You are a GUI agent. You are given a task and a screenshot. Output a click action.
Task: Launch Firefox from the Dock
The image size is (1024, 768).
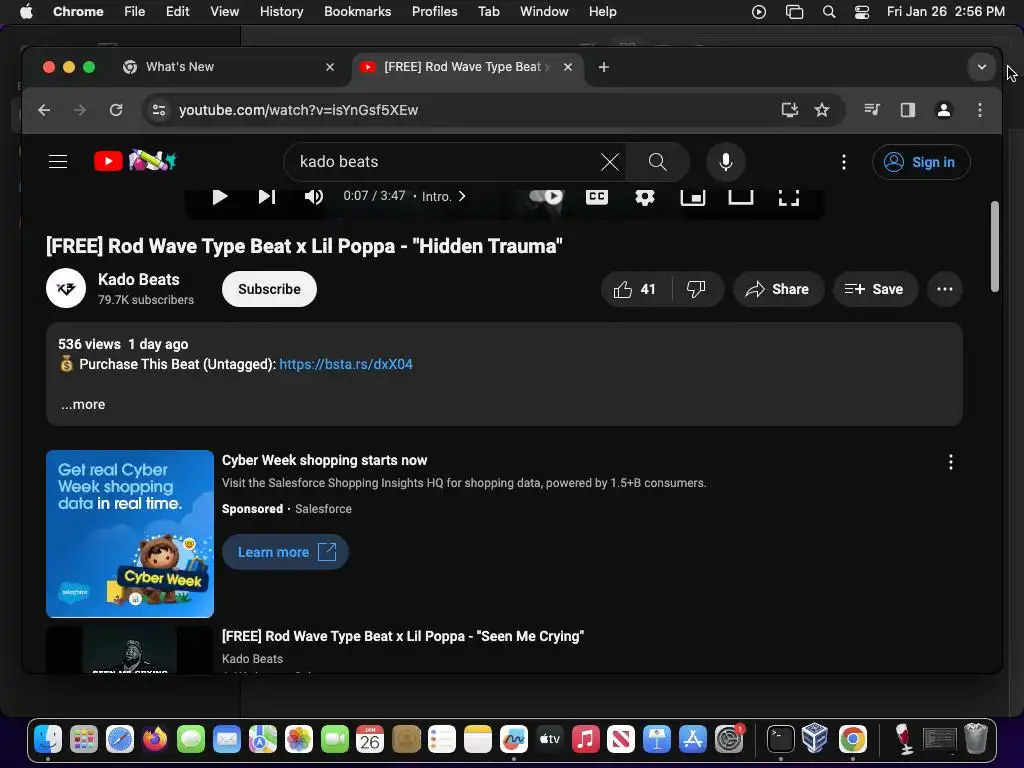pos(155,740)
